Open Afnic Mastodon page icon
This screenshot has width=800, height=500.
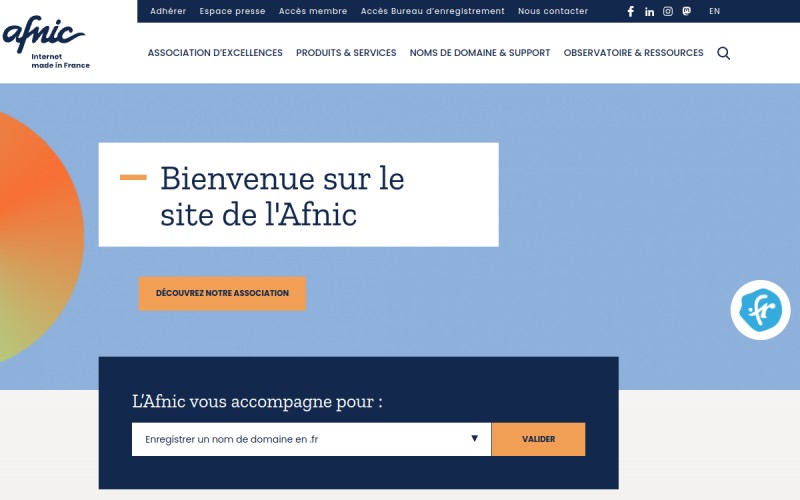pyautogui.click(x=687, y=11)
